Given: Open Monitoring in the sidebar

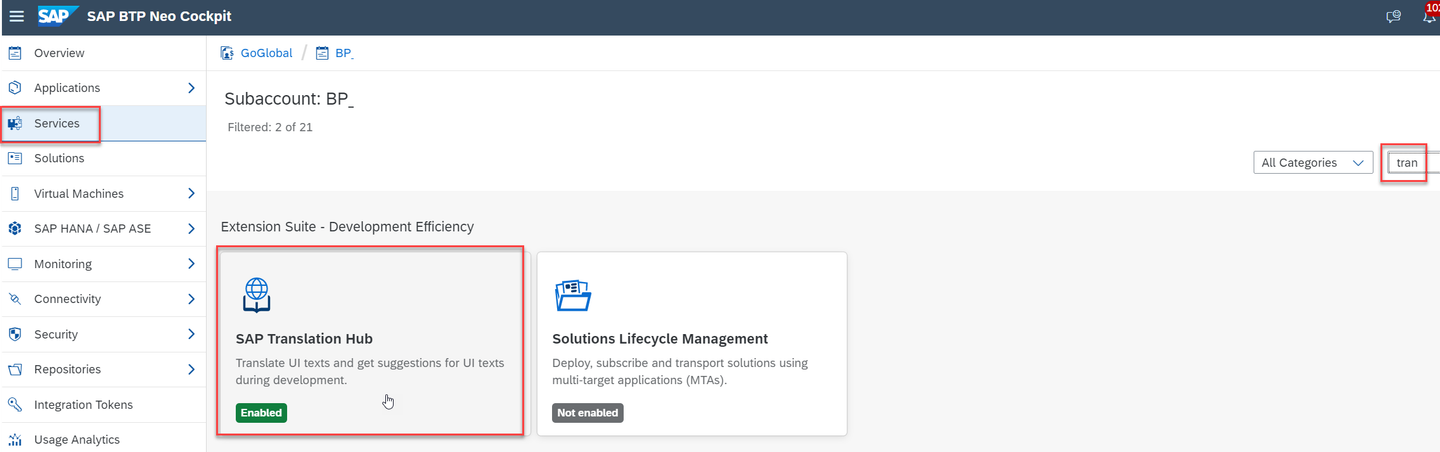Looking at the screenshot, I should click(63, 264).
